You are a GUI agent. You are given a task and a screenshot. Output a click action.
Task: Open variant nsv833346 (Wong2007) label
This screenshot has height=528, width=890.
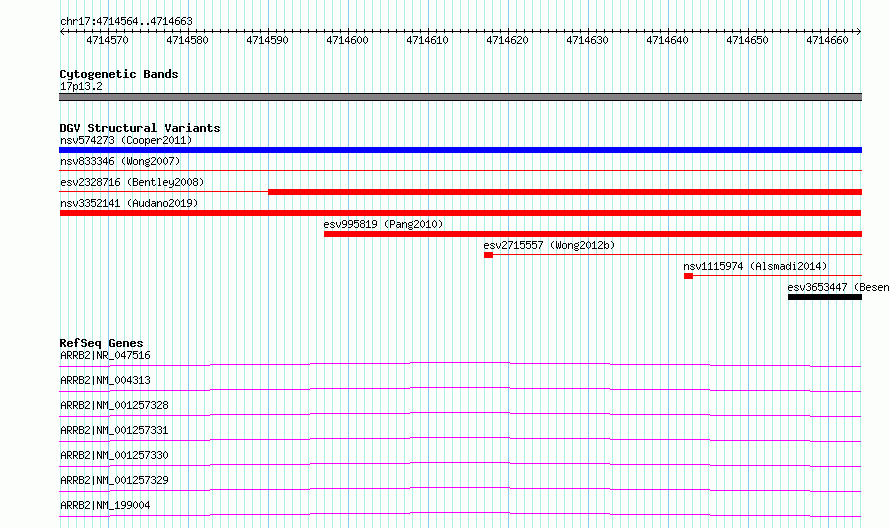pyautogui.click(x=120, y=161)
